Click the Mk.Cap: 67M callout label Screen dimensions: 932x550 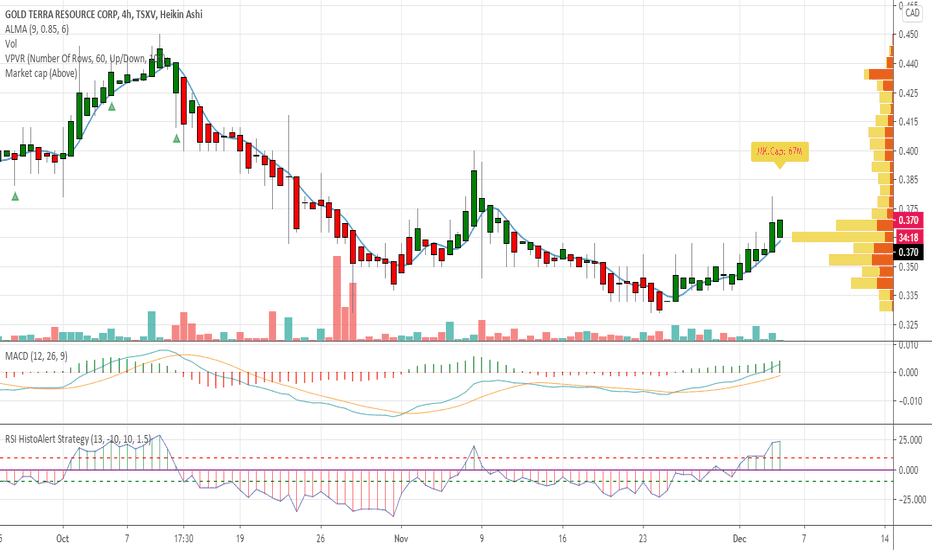pyautogui.click(x=779, y=152)
